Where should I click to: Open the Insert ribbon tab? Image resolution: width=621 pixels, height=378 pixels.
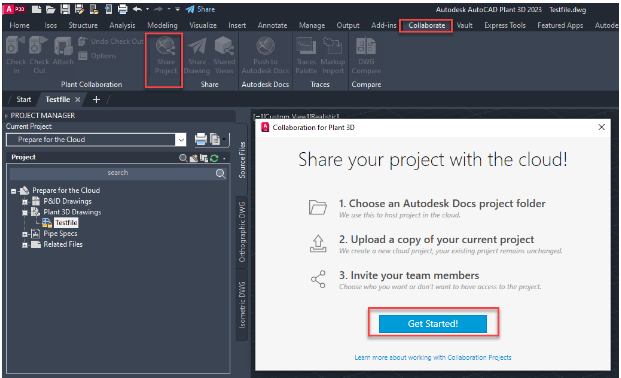coord(237,25)
